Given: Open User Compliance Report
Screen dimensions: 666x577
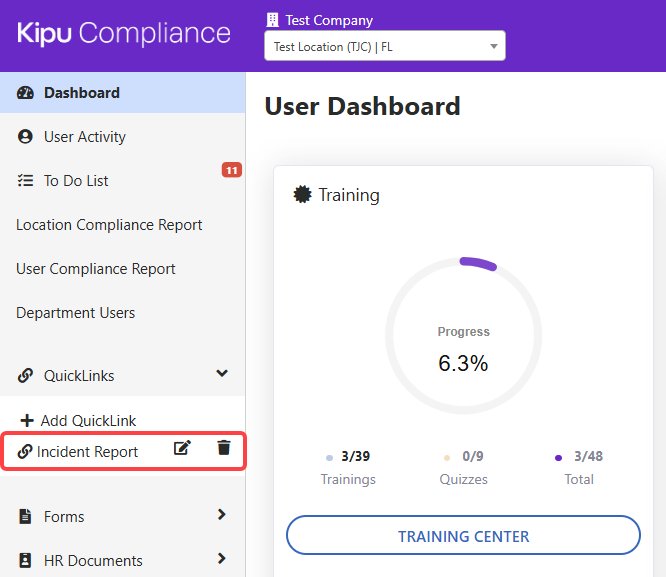Looking at the screenshot, I should coord(96,269).
